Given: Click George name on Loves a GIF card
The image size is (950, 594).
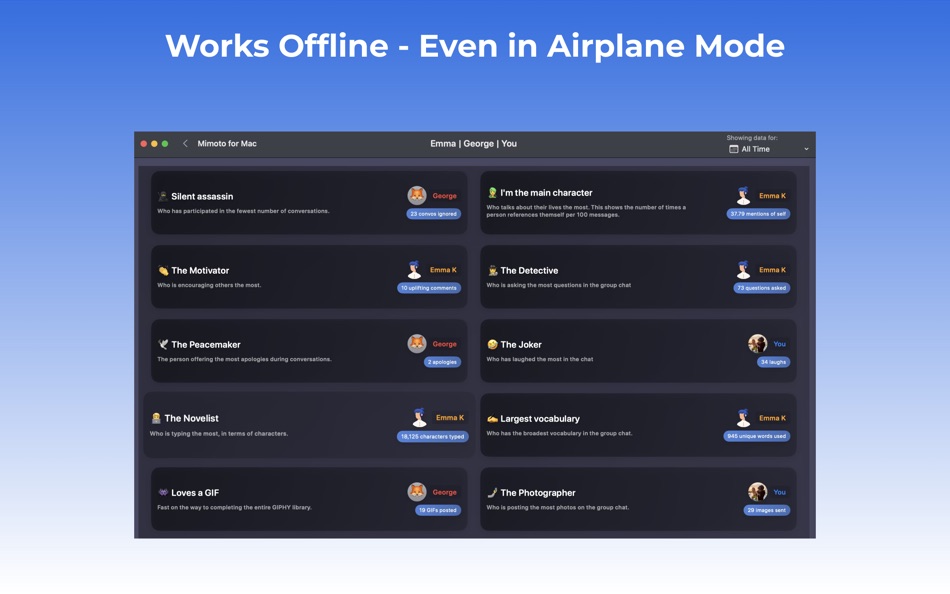Looking at the screenshot, I should tap(445, 492).
